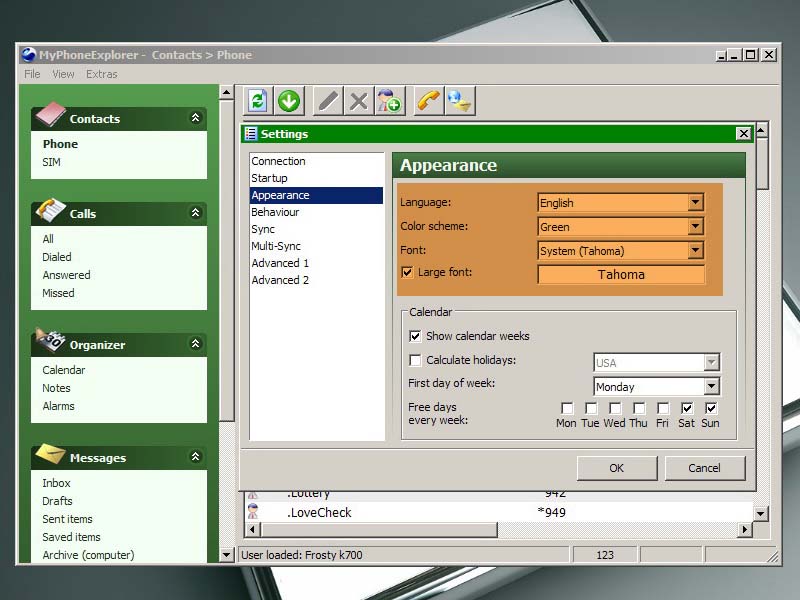Viewport: 800px width, 600px height.
Task: Click the Cancel button
Action: coord(705,468)
